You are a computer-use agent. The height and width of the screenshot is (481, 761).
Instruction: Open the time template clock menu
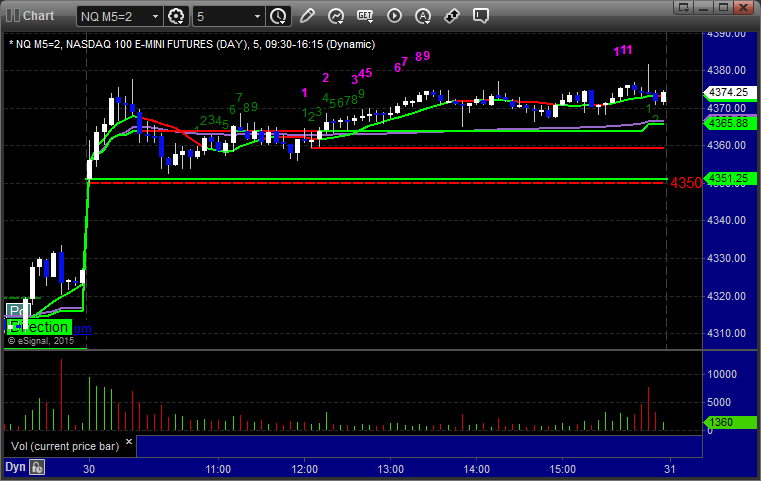coord(279,16)
